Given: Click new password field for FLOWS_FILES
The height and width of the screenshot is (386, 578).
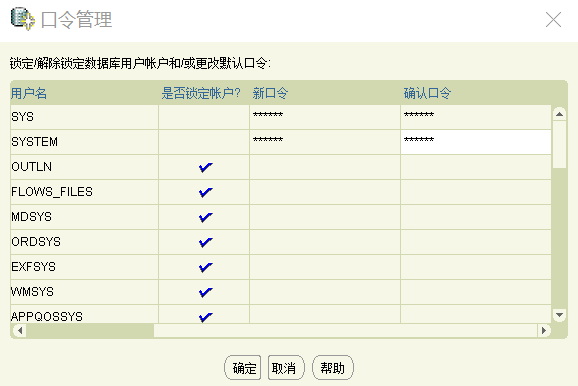Looking at the screenshot, I should click(x=325, y=192).
